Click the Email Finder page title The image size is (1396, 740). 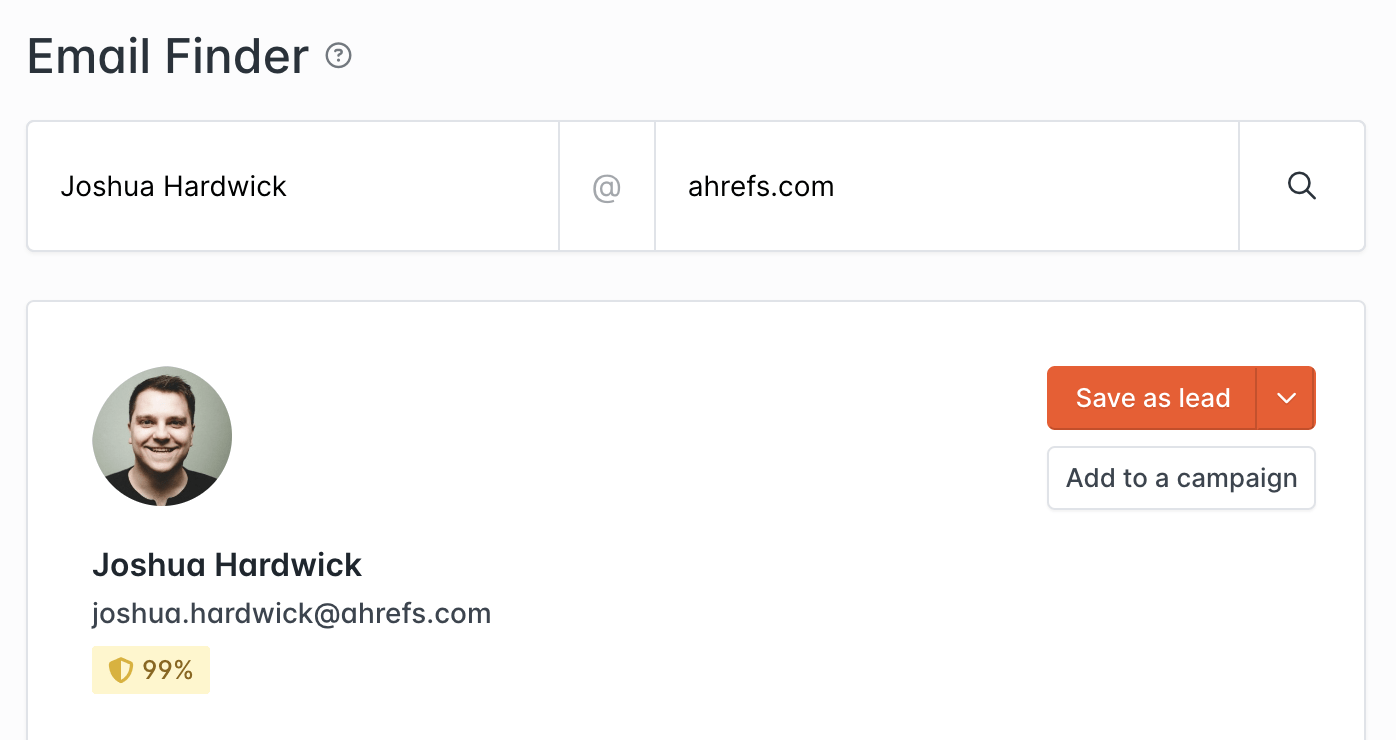pos(168,56)
